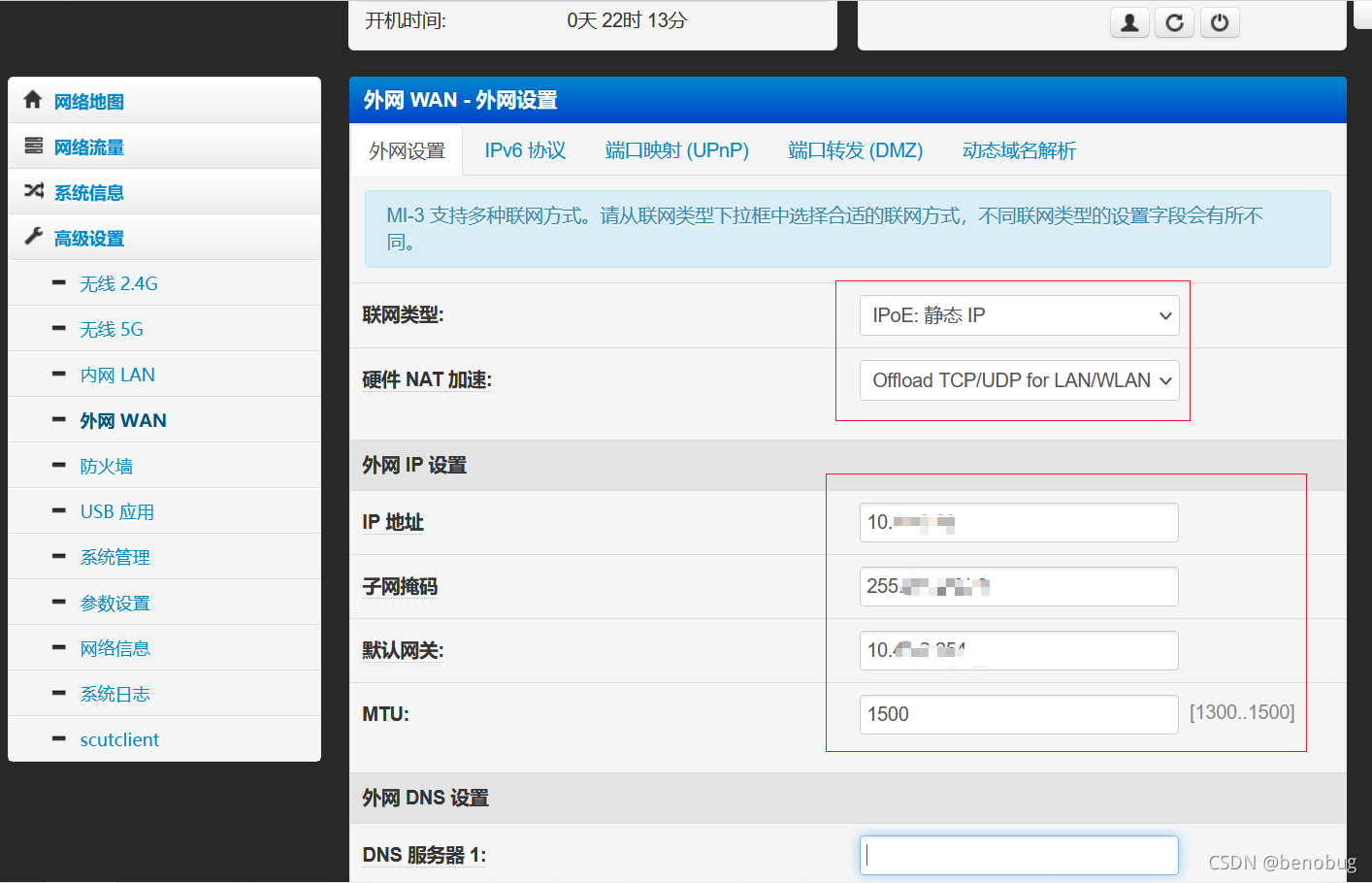Click the 默认网关 input field
This screenshot has height=883, width=1372.
tap(1019, 650)
